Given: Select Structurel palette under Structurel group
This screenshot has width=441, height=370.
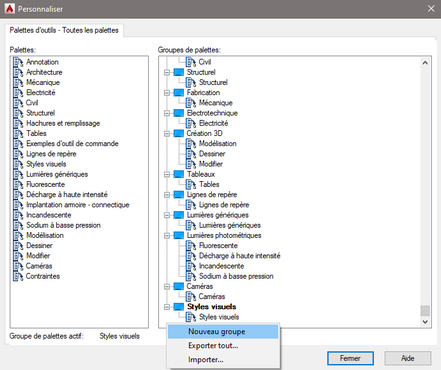Looking at the screenshot, I should pyautogui.click(x=213, y=82).
